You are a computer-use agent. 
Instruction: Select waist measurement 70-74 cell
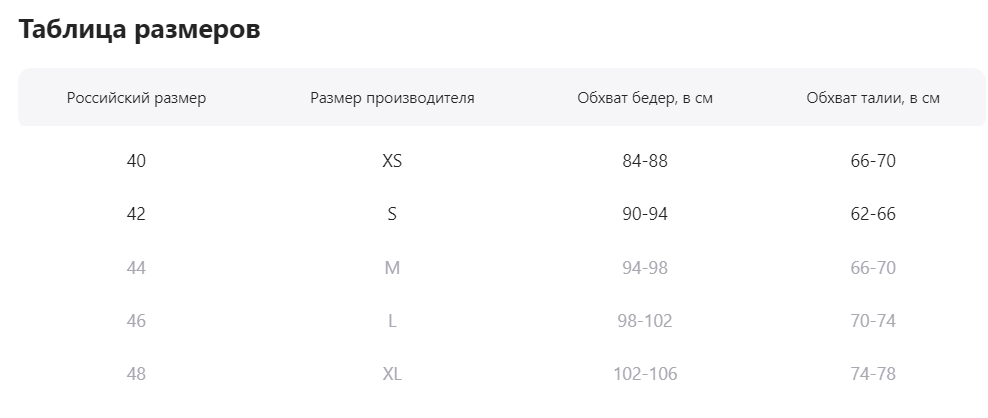click(x=873, y=321)
